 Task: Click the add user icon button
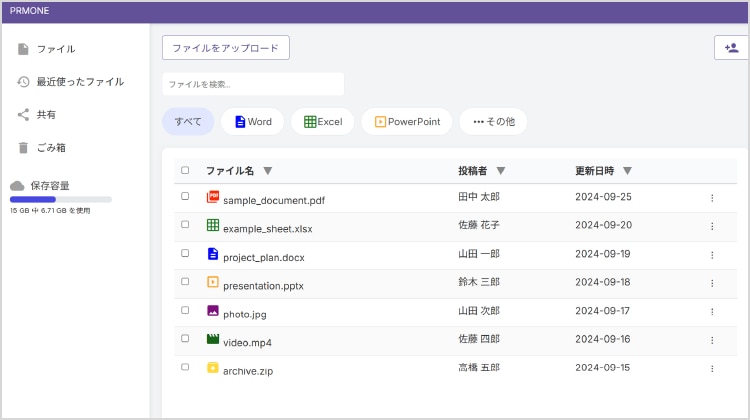click(x=732, y=48)
